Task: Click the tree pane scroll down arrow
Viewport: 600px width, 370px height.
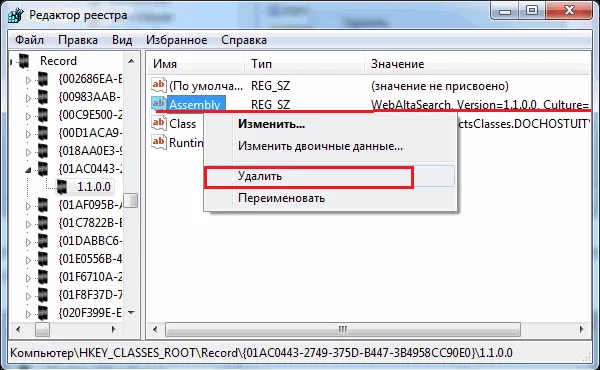Action: point(131,313)
